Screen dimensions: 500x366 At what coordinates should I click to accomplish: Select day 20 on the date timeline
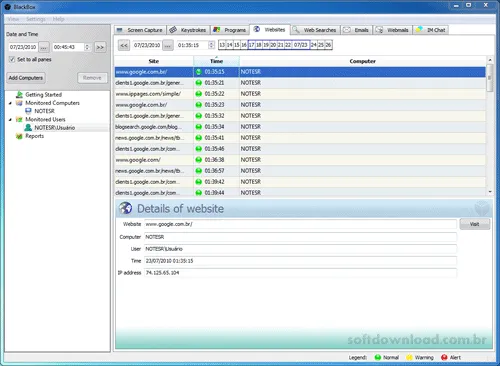273,45
